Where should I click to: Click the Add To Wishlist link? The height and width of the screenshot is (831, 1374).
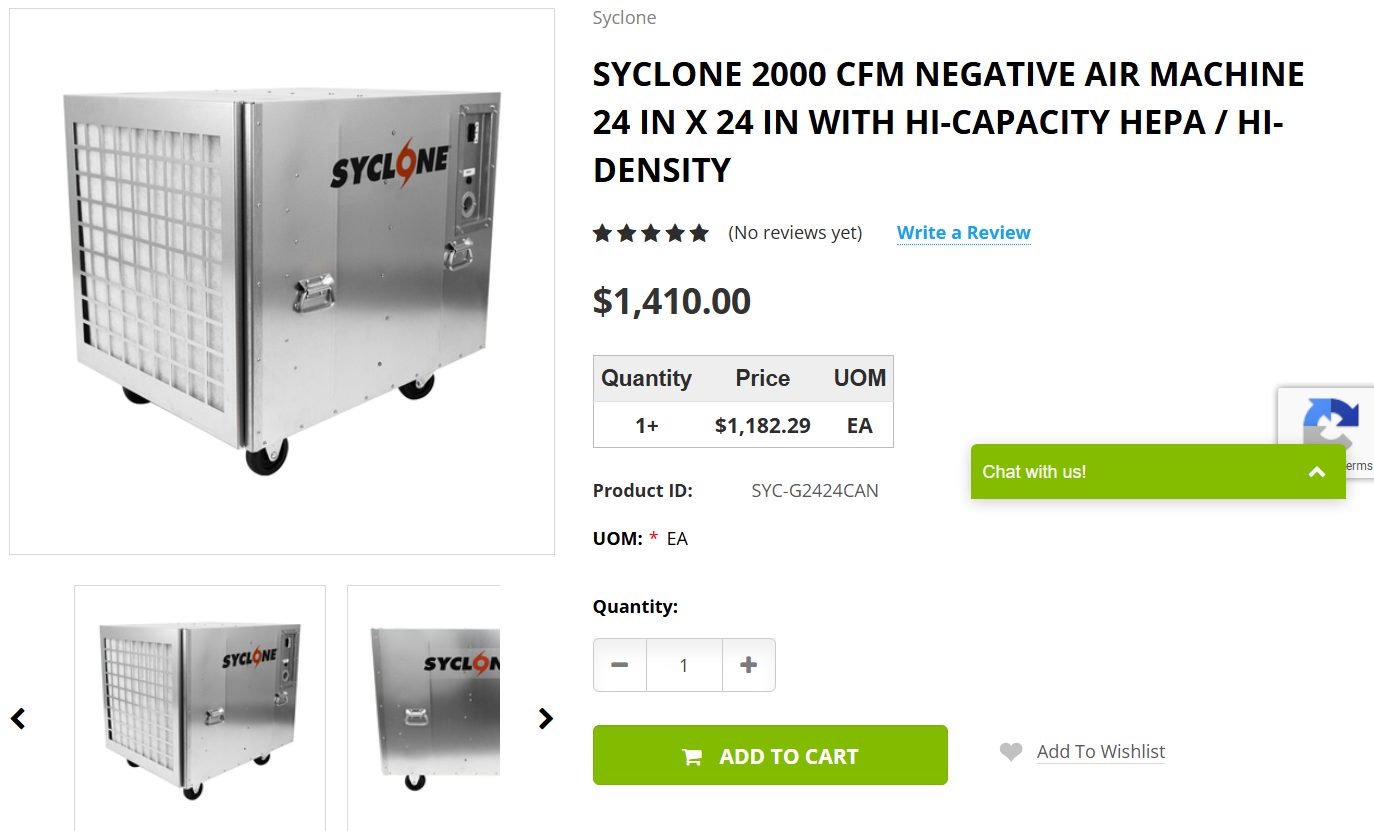(1100, 752)
